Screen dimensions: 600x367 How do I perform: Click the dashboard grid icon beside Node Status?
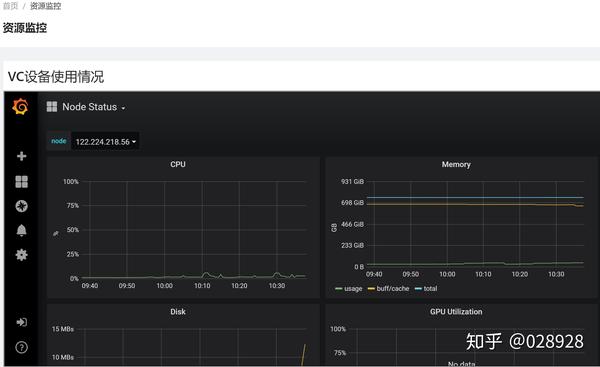tap(52, 107)
